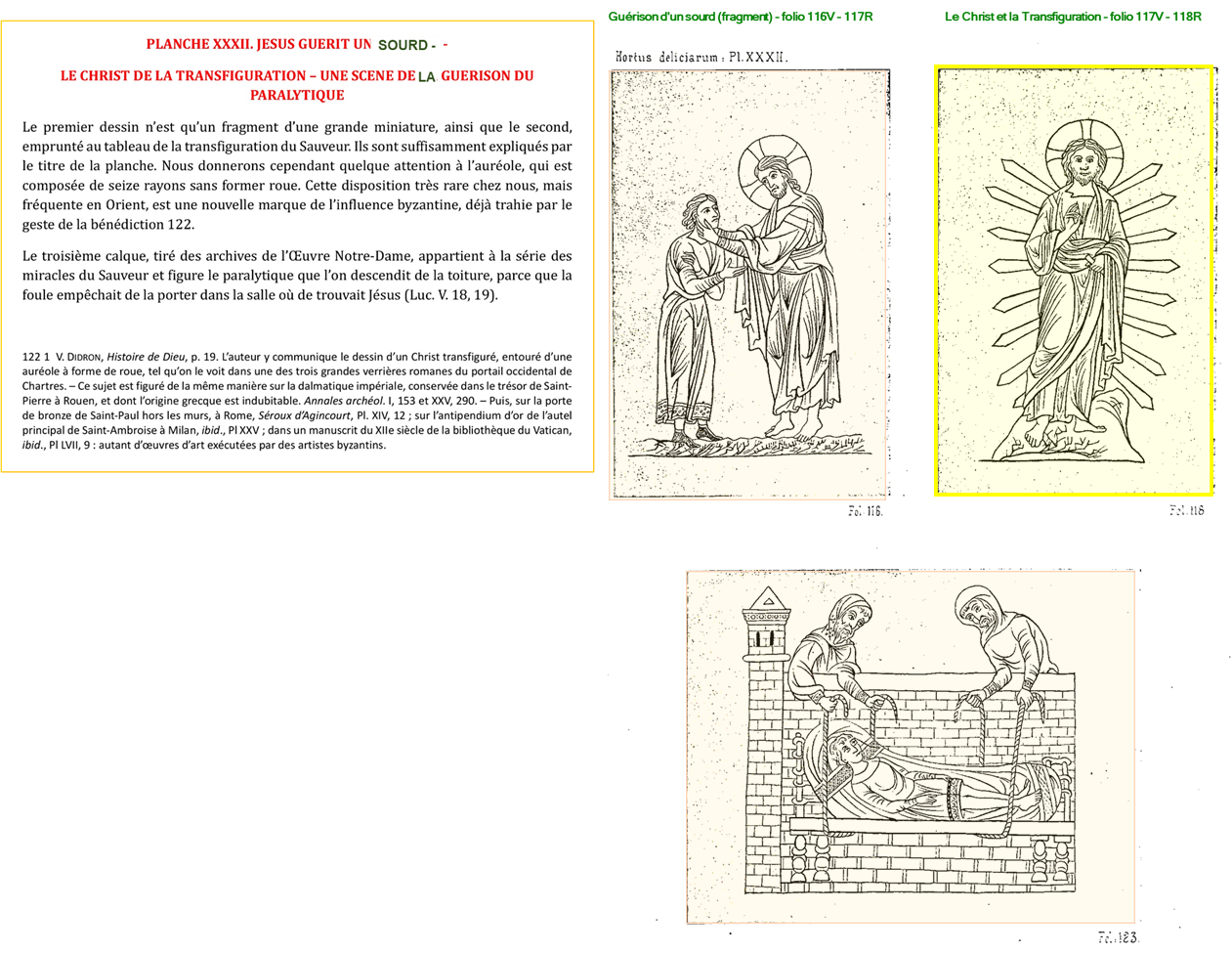This screenshot has height=953, width=1232.
Task: Click the paragraph beginning "Le premier dessin"
Action: pos(297,176)
